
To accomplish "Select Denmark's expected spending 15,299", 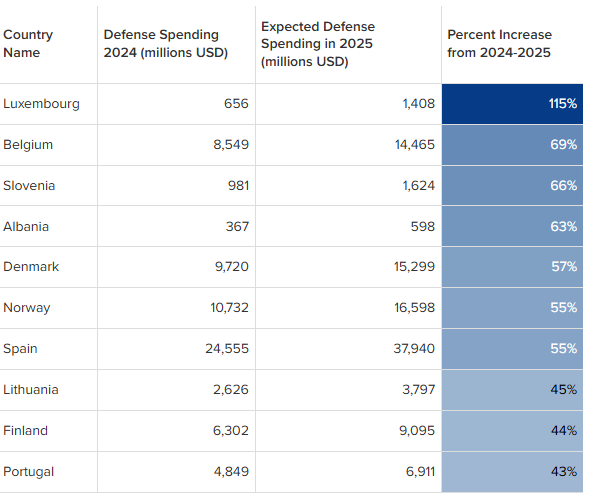I will 414,267.
